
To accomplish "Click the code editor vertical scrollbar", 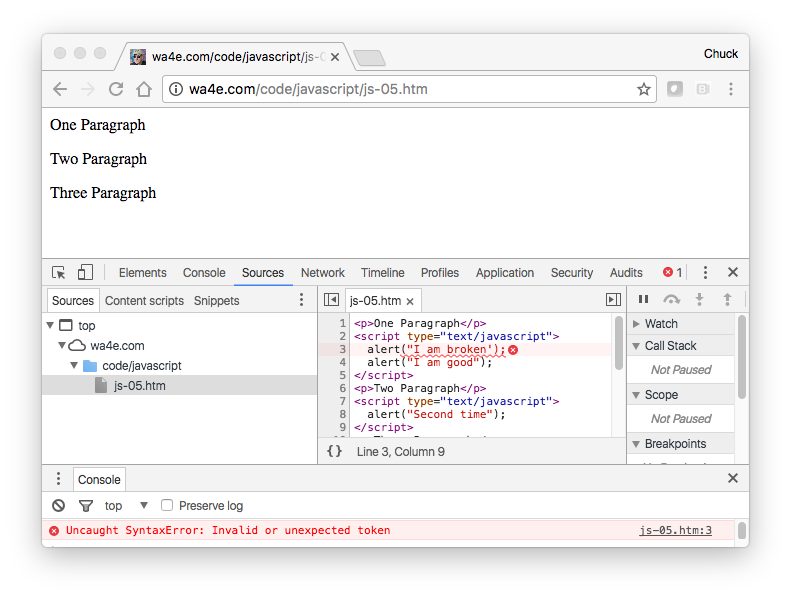I will [618, 344].
